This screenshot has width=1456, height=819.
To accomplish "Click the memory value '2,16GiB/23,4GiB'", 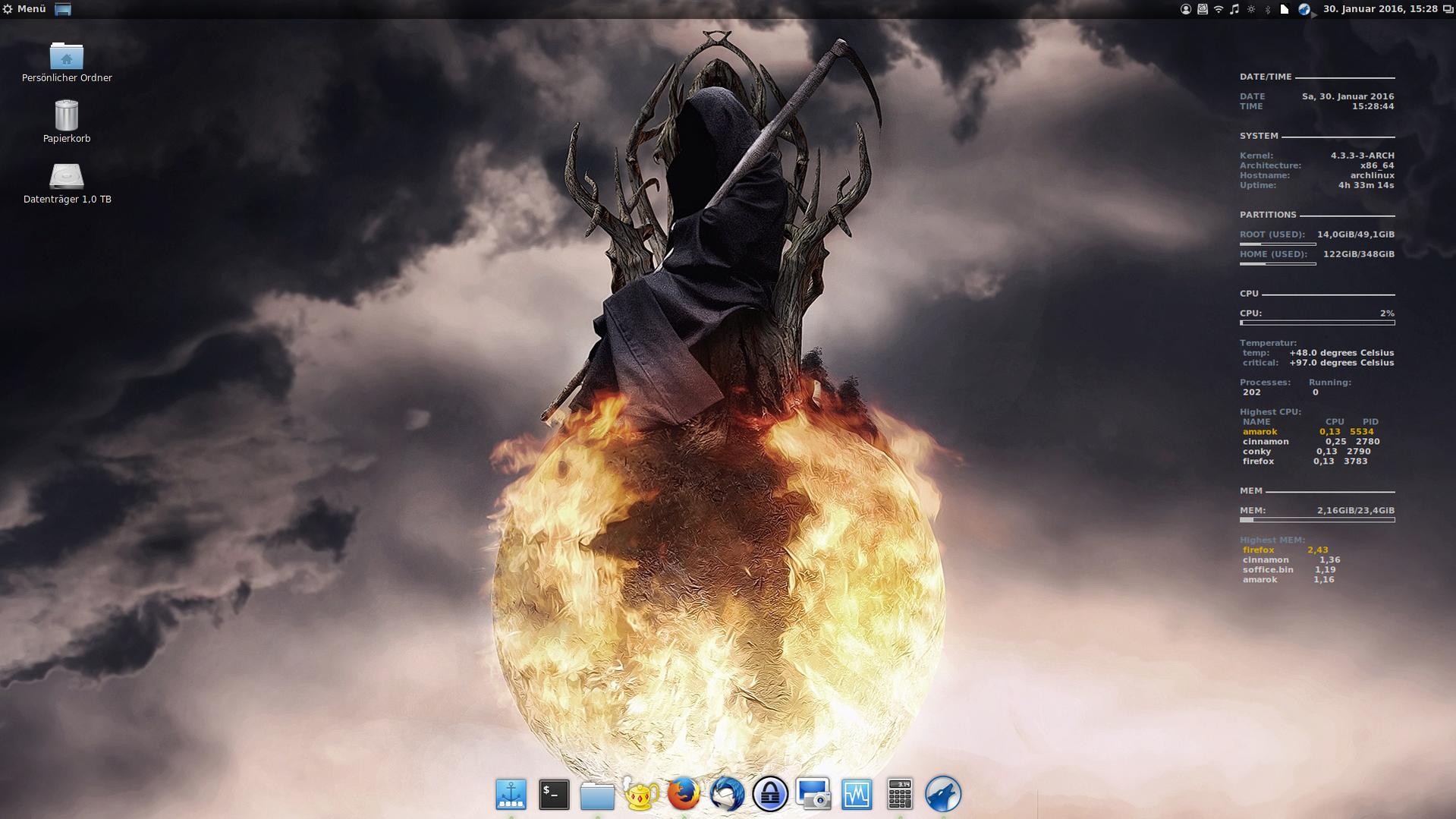I will pos(1355,511).
